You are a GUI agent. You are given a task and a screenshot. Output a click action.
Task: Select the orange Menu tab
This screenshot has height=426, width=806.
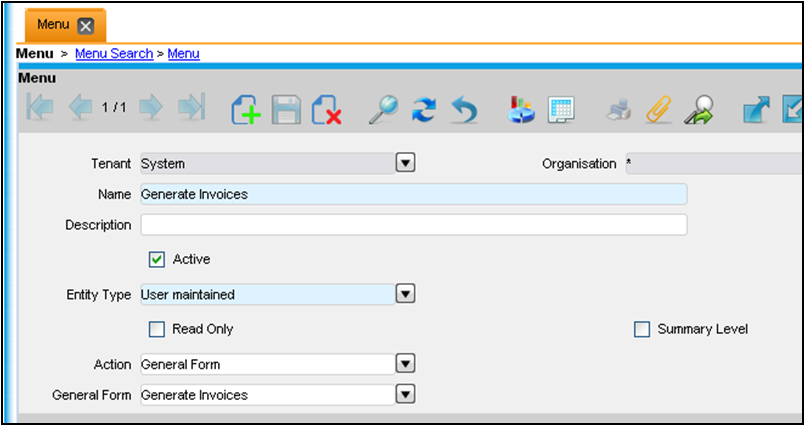click(x=54, y=24)
